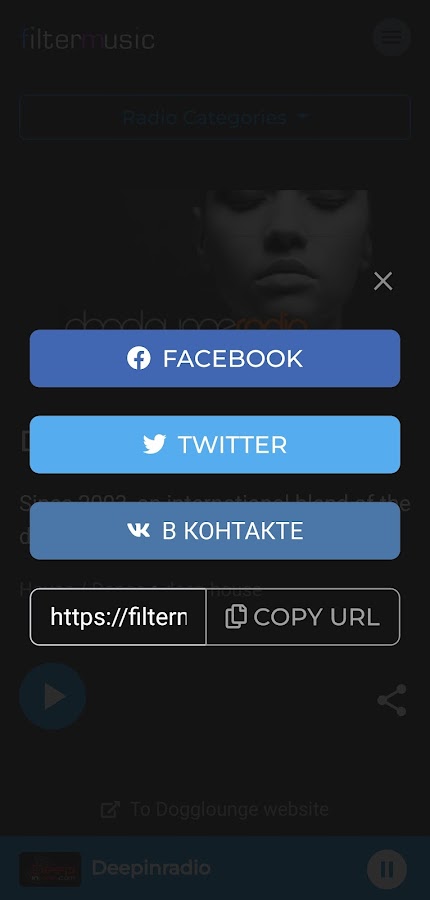
Task: Share station via VKontakte button
Action: (x=215, y=531)
